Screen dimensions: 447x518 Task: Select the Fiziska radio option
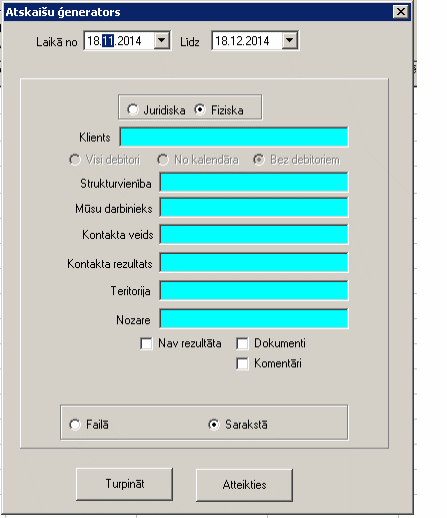(x=200, y=109)
